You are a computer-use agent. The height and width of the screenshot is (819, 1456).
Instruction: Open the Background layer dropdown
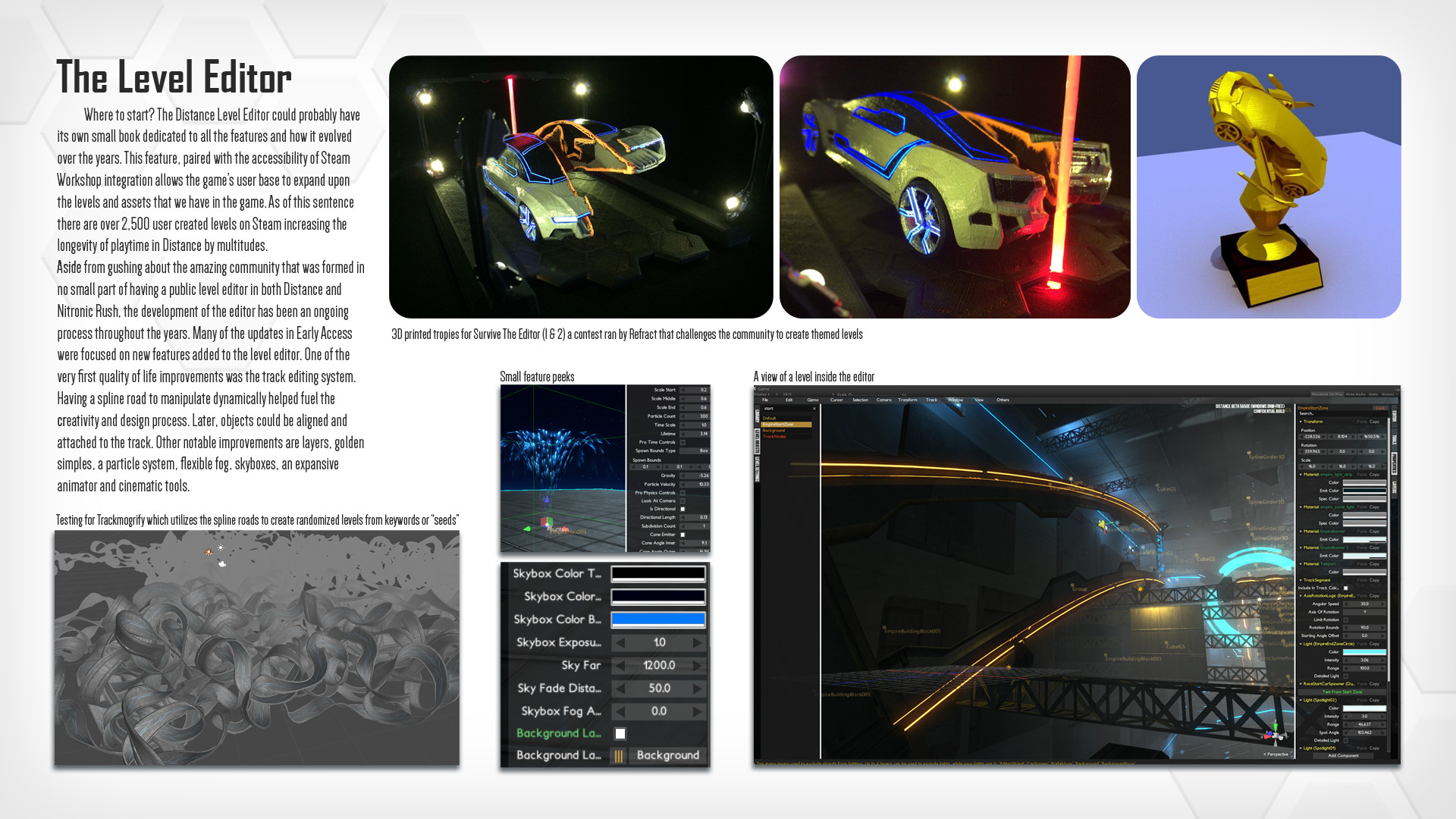pyautogui.click(x=667, y=756)
